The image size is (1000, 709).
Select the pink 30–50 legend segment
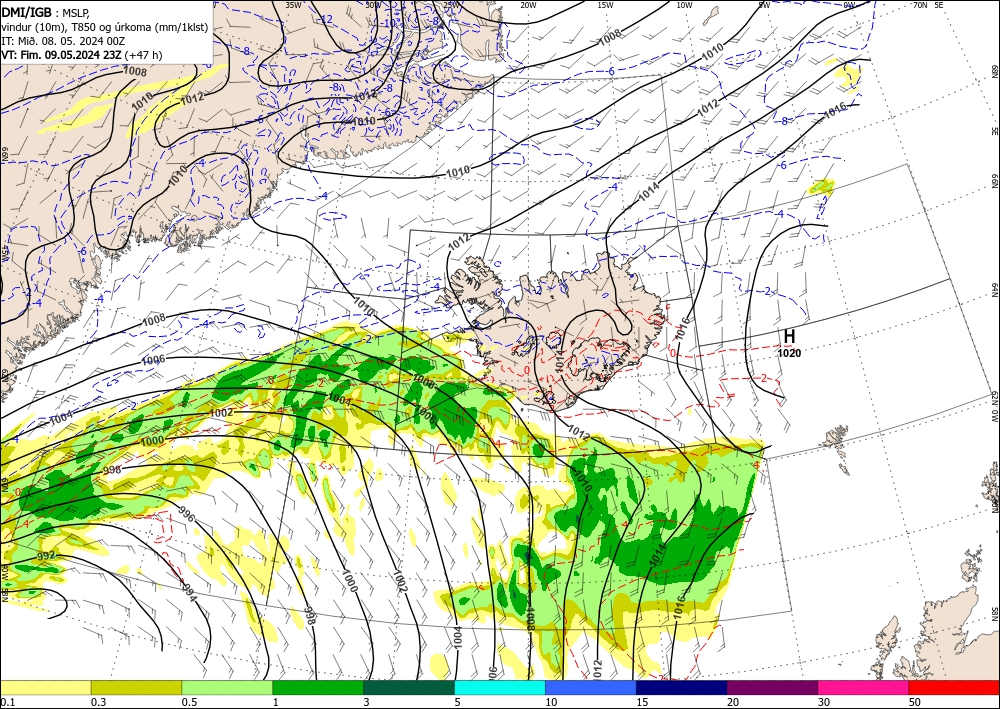tap(864, 688)
